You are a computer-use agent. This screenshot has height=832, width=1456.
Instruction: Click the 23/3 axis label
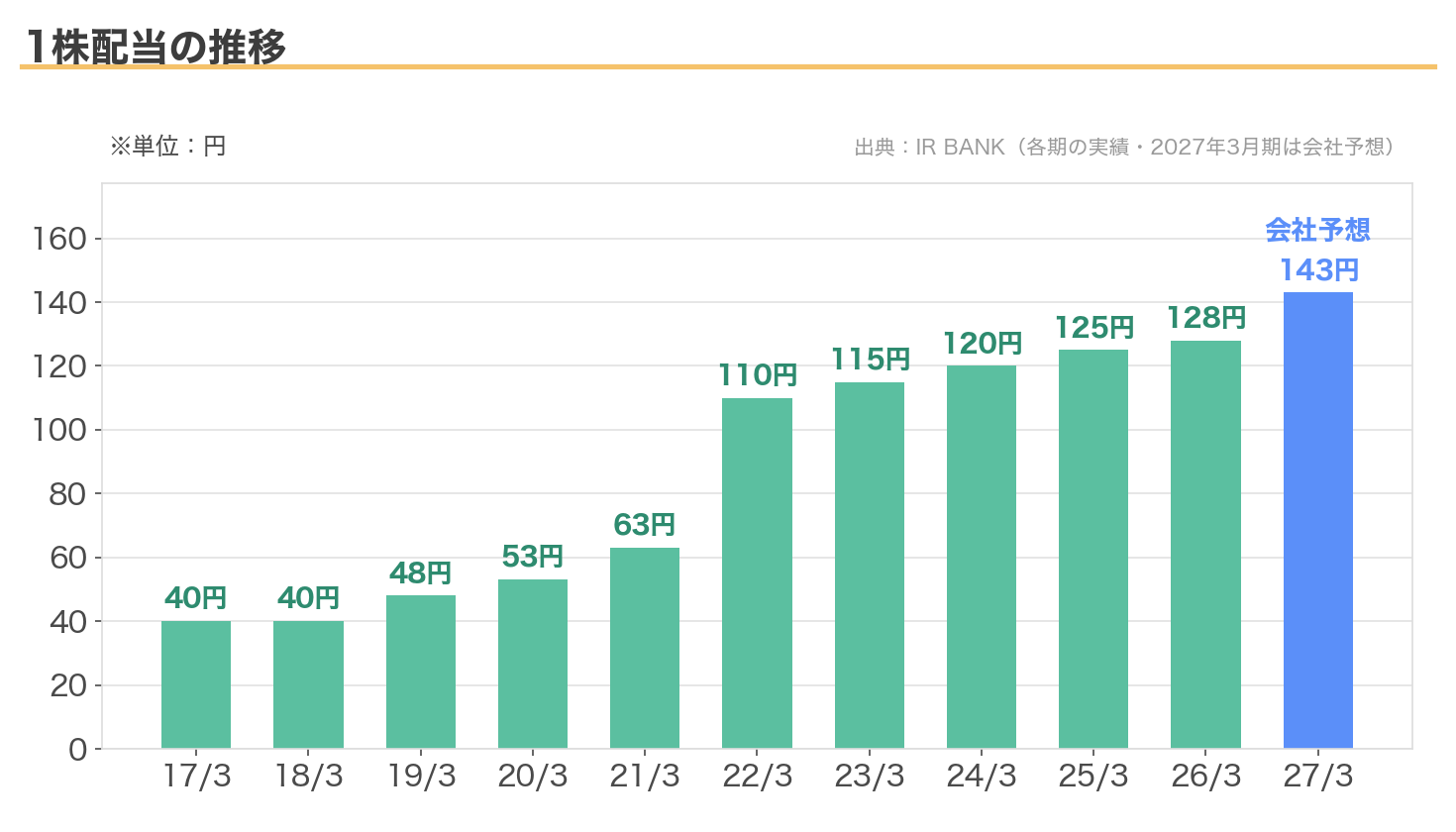[x=870, y=776]
